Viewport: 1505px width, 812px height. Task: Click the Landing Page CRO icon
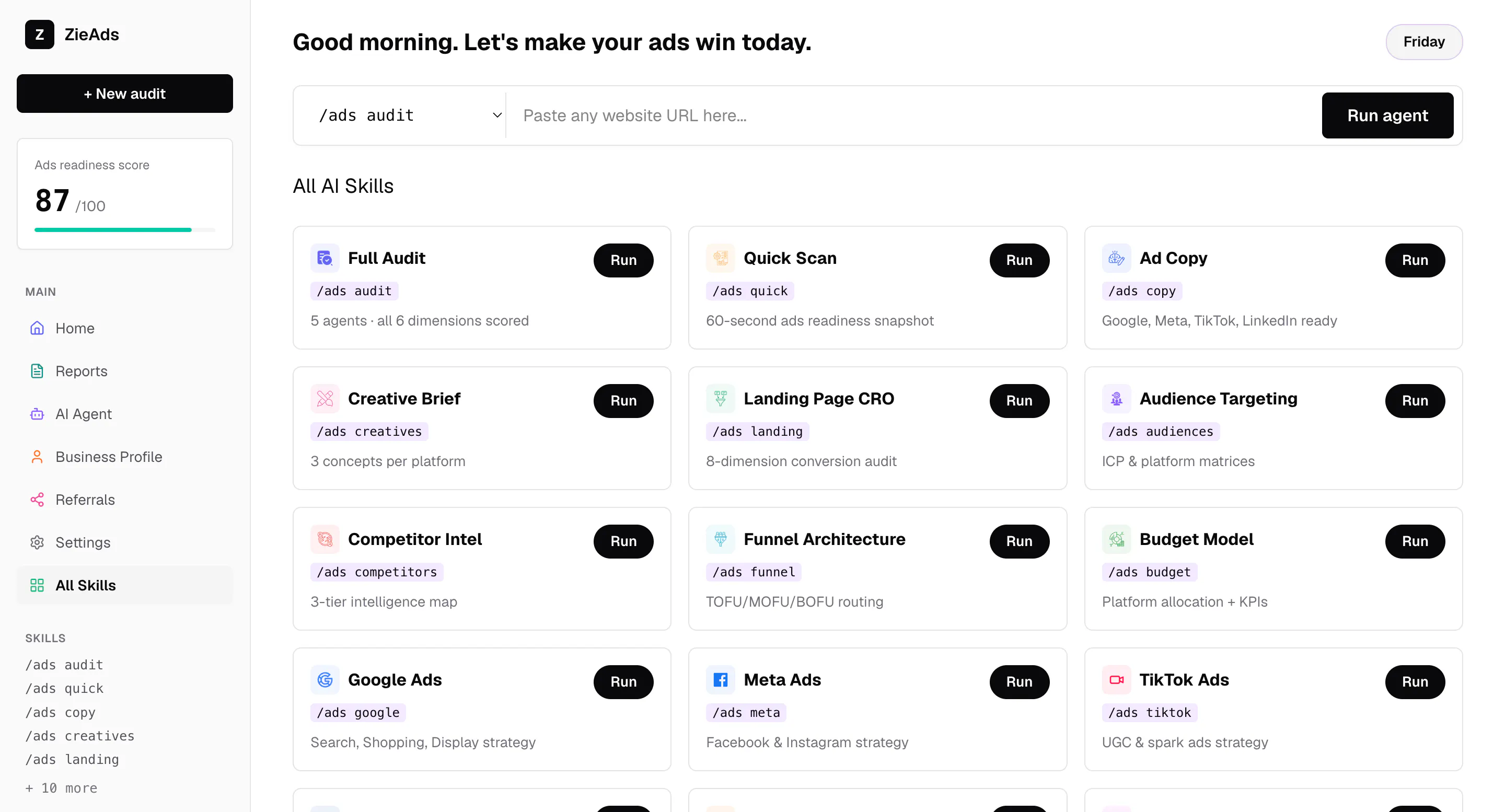coord(721,398)
